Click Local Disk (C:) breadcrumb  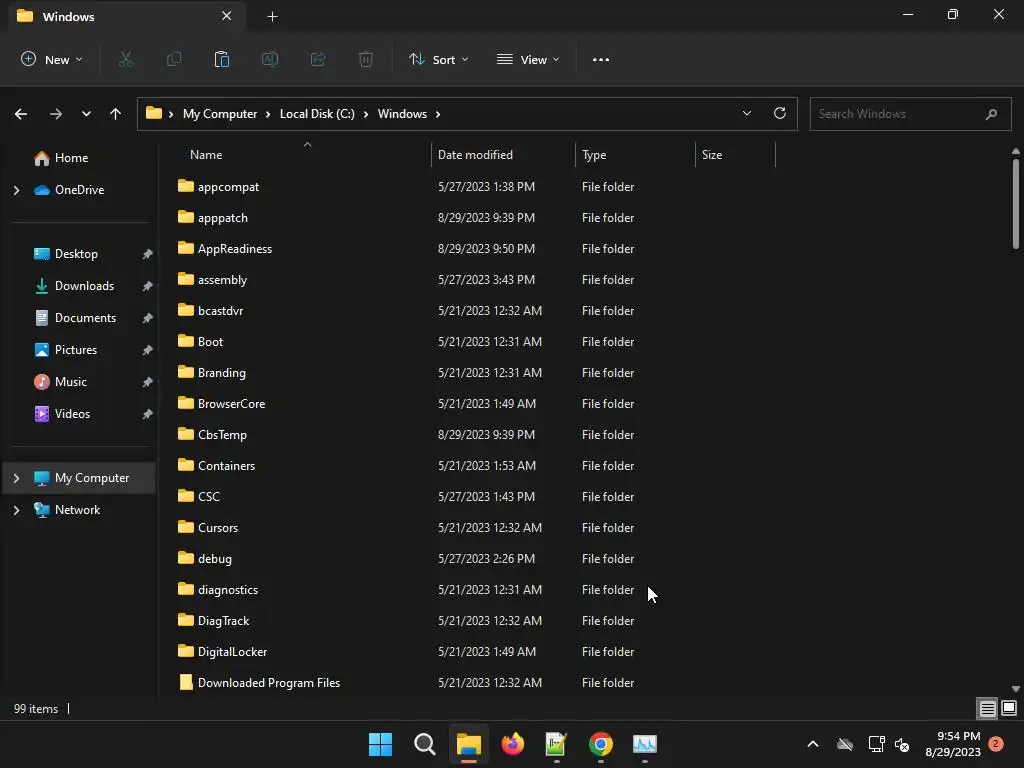[317, 114]
